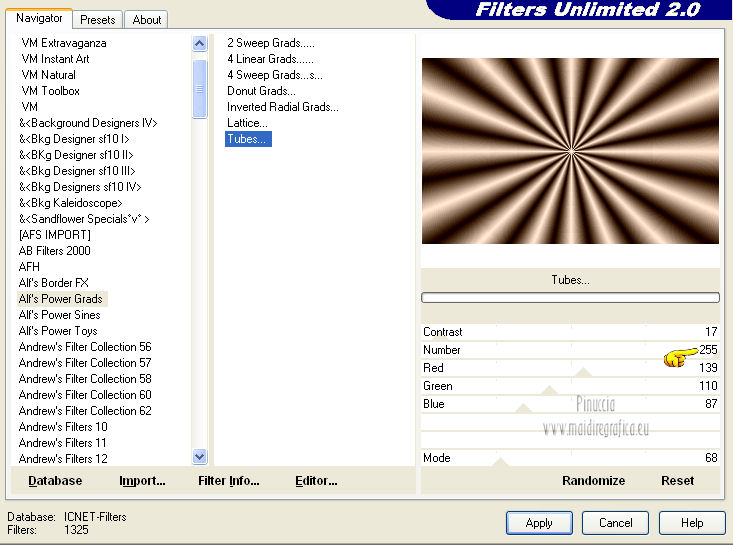Select Andrew's Filters 11
733x545 pixels.
(x=63, y=443)
